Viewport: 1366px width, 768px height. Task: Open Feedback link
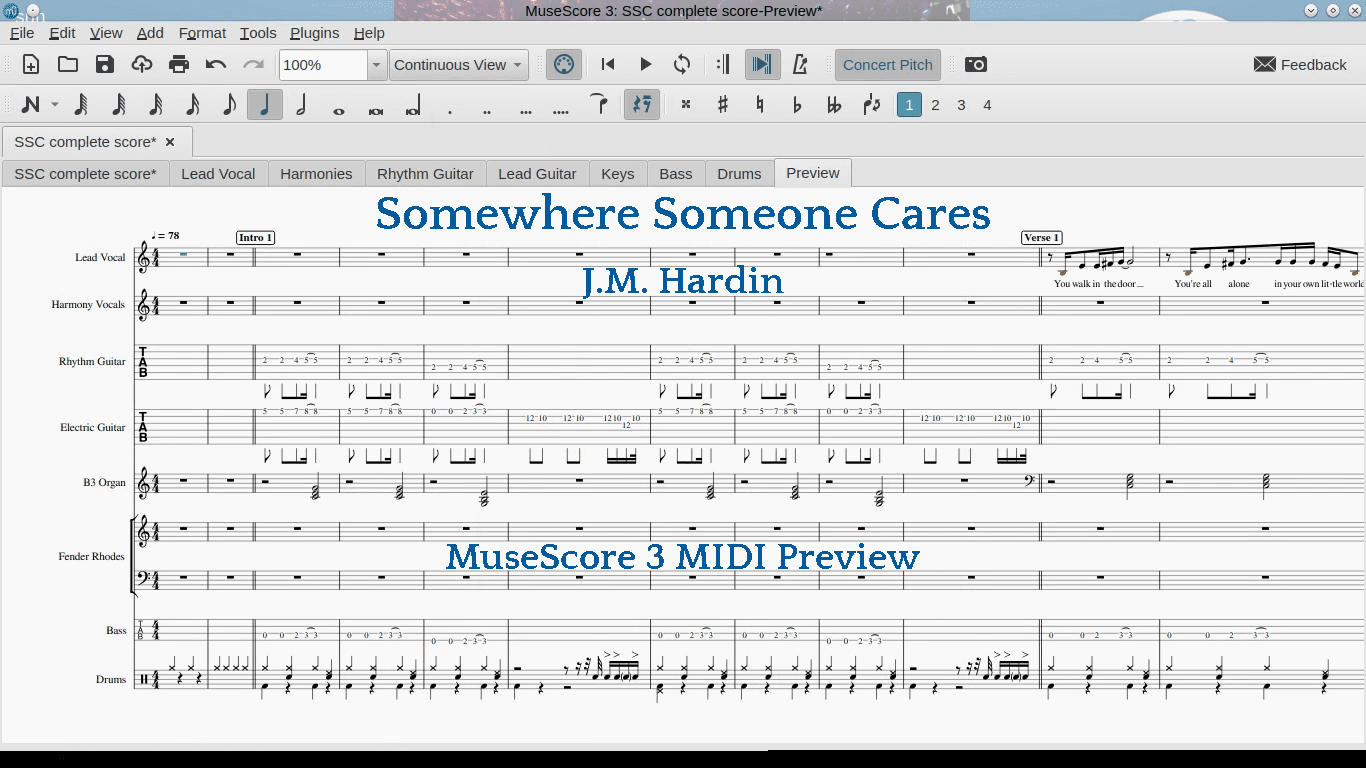(x=1300, y=65)
